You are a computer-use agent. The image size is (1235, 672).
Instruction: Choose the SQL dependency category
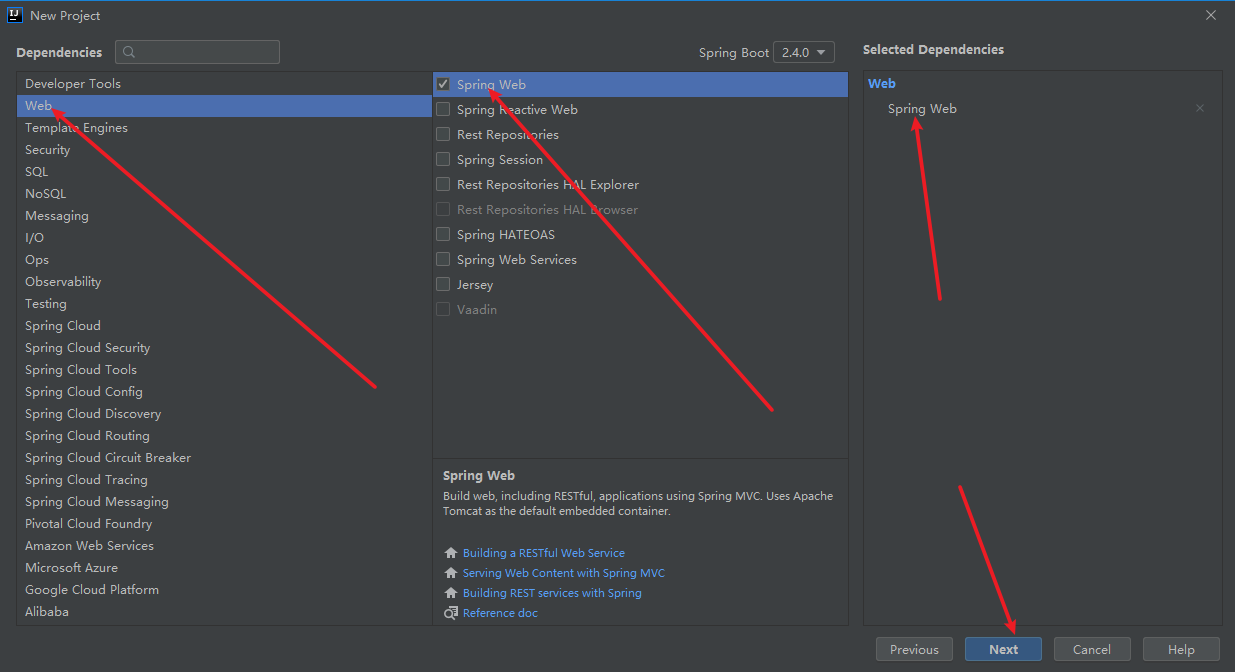[37, 172]
